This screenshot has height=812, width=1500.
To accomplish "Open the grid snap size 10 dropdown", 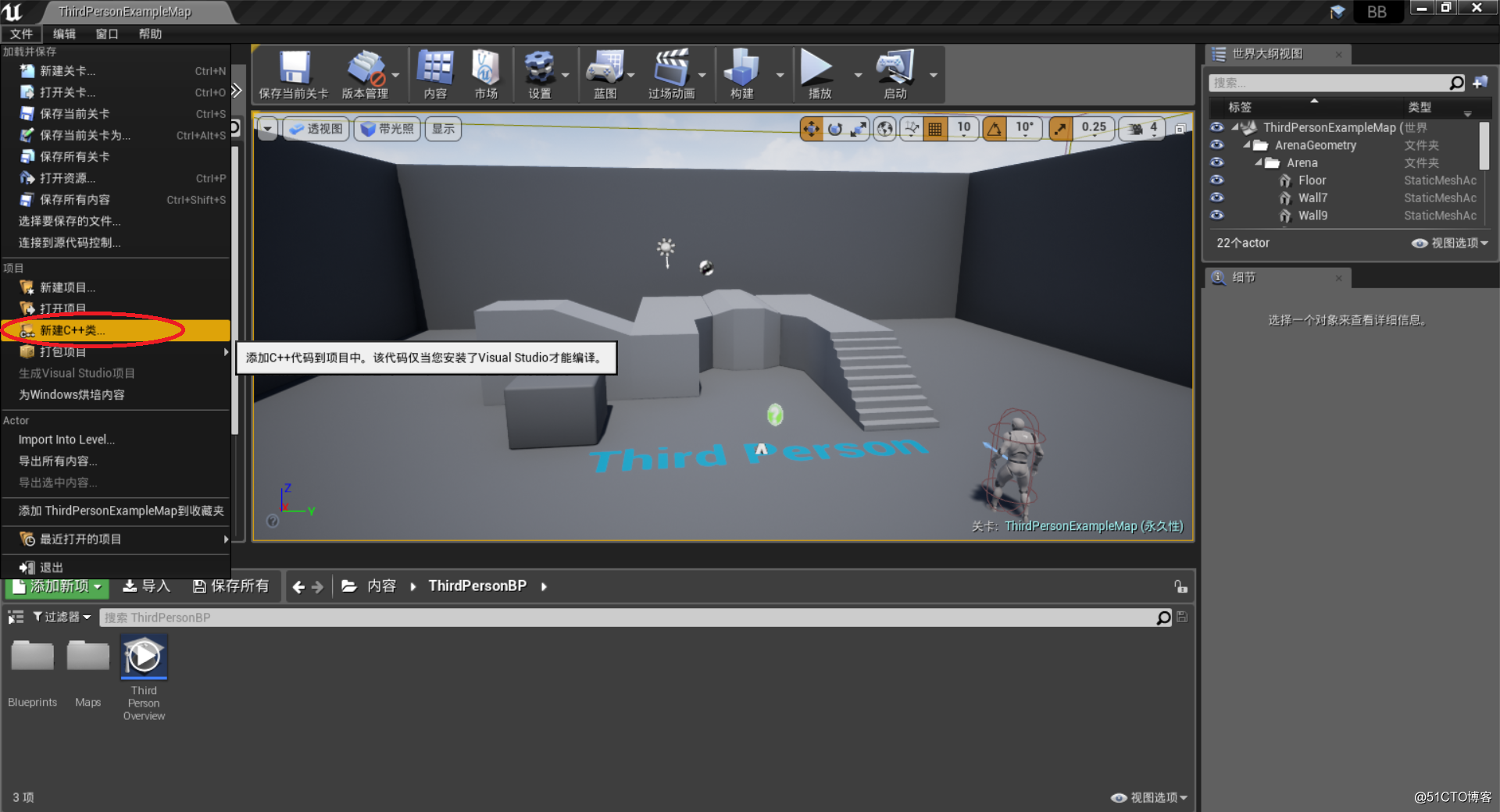I will 964,129.
